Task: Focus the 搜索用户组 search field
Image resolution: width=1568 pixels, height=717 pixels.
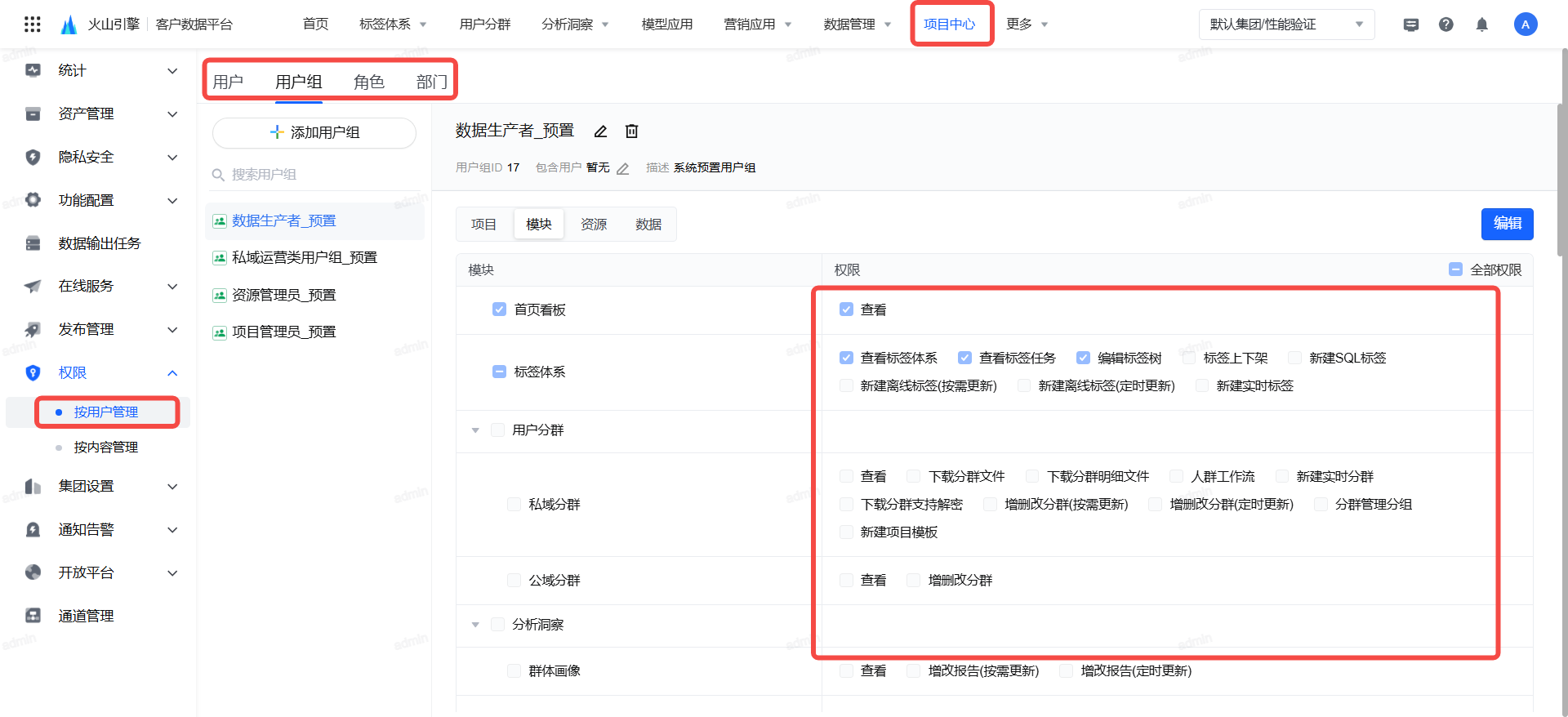Action: click(318, 175)
